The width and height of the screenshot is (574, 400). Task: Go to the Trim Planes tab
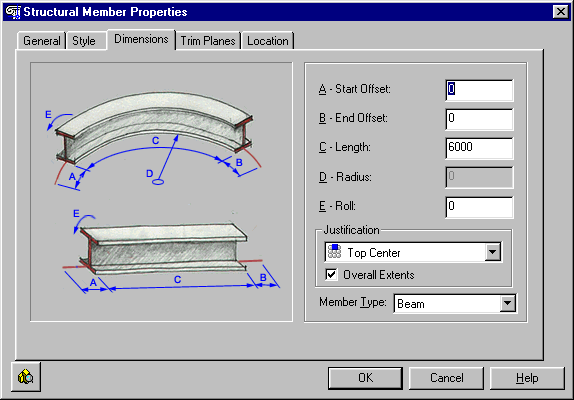pos(208,41)
